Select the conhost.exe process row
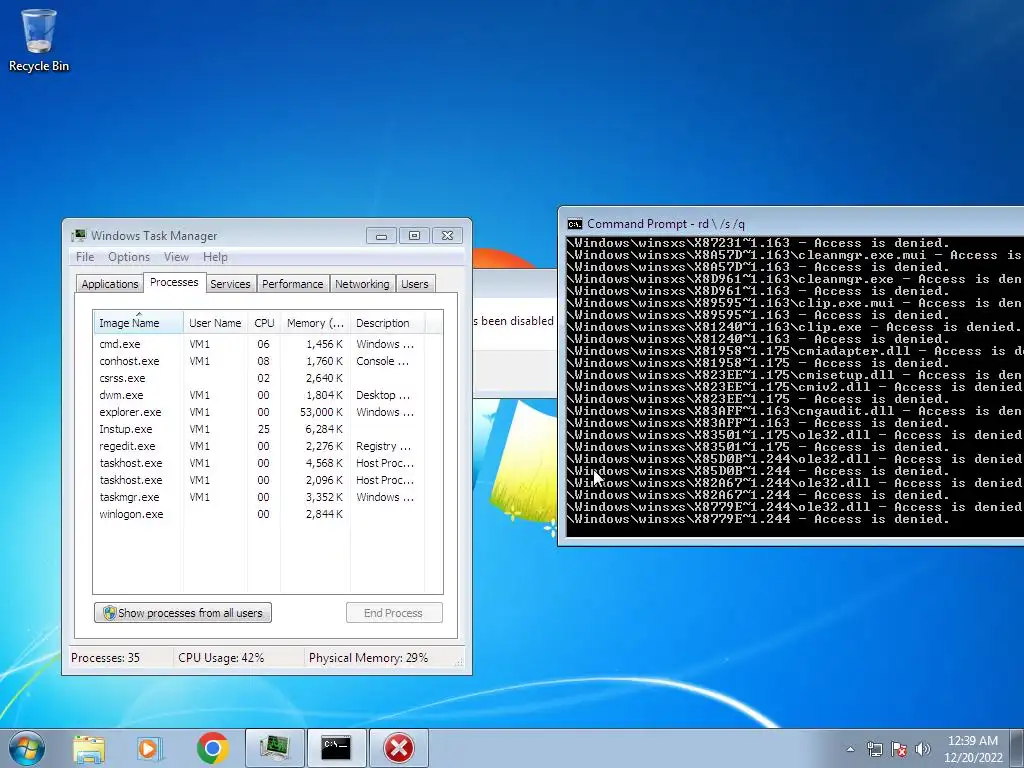This screenshot has width=1024, height=768. pos(268,361)
